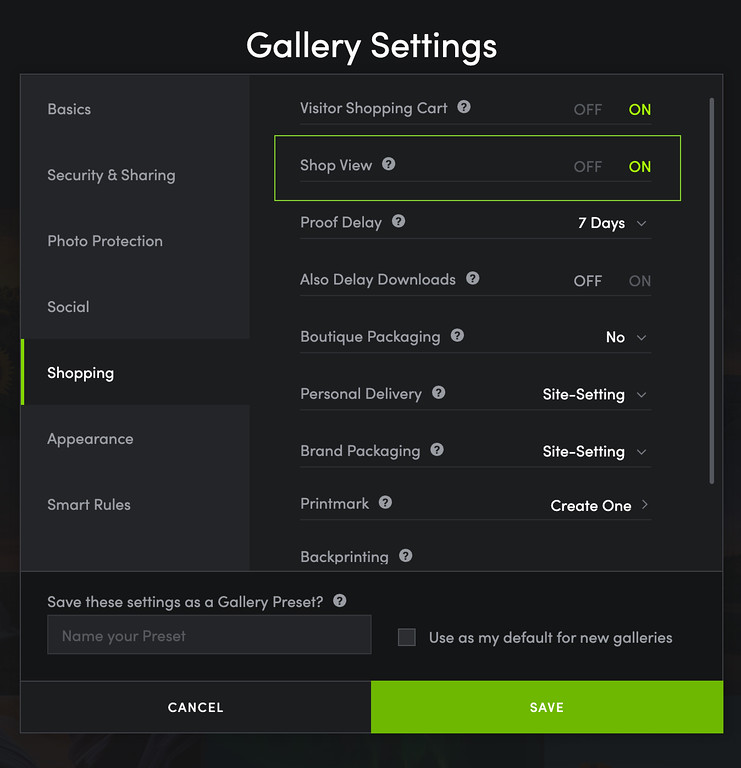Open Boutique Packaging No dropdown
This screenshot has height=768, width=741.
pyautogui.click(x=626, y=337)
